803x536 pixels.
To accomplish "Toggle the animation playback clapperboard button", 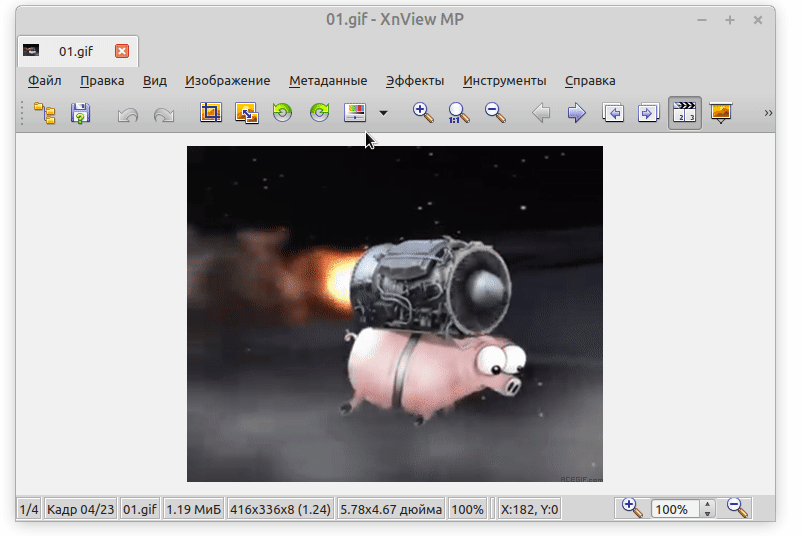I will coord(685,113).
